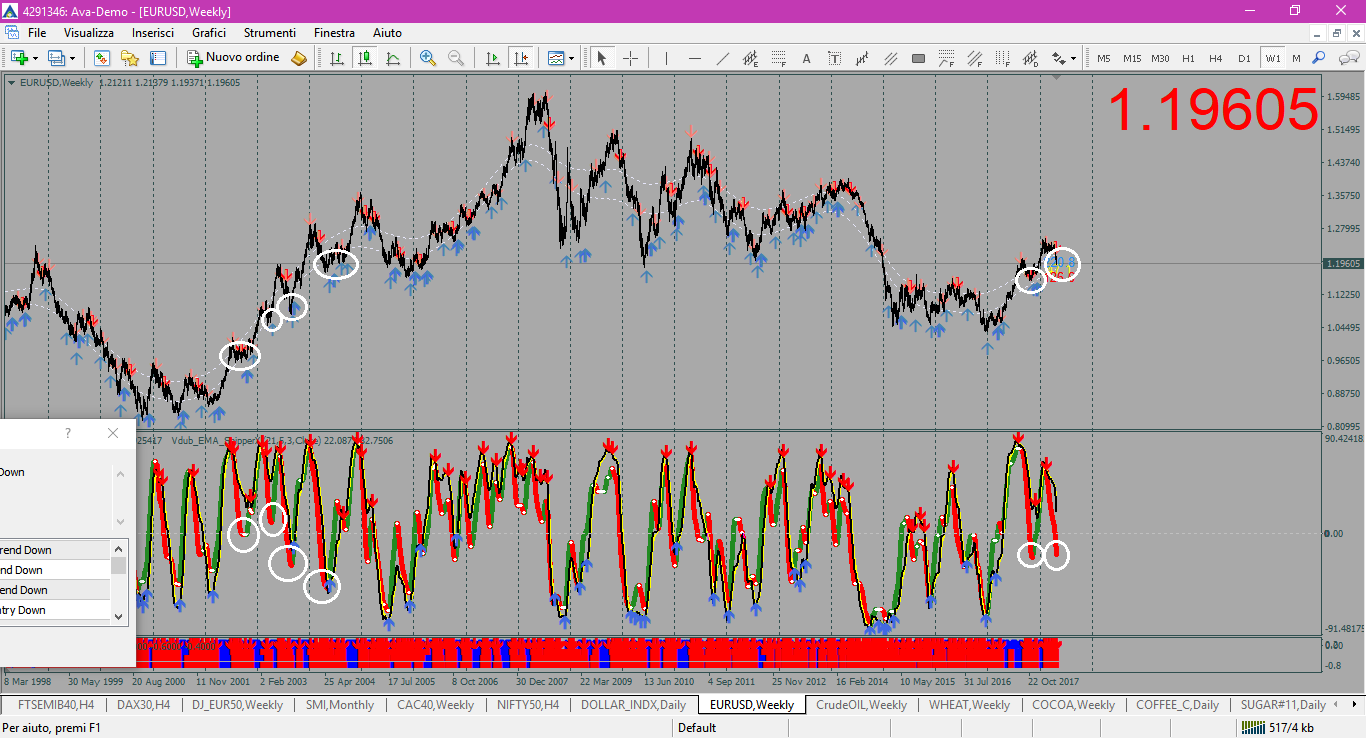Select the M15 timeframe
The image size is (1366, 738).
(x=1132, y=58)
